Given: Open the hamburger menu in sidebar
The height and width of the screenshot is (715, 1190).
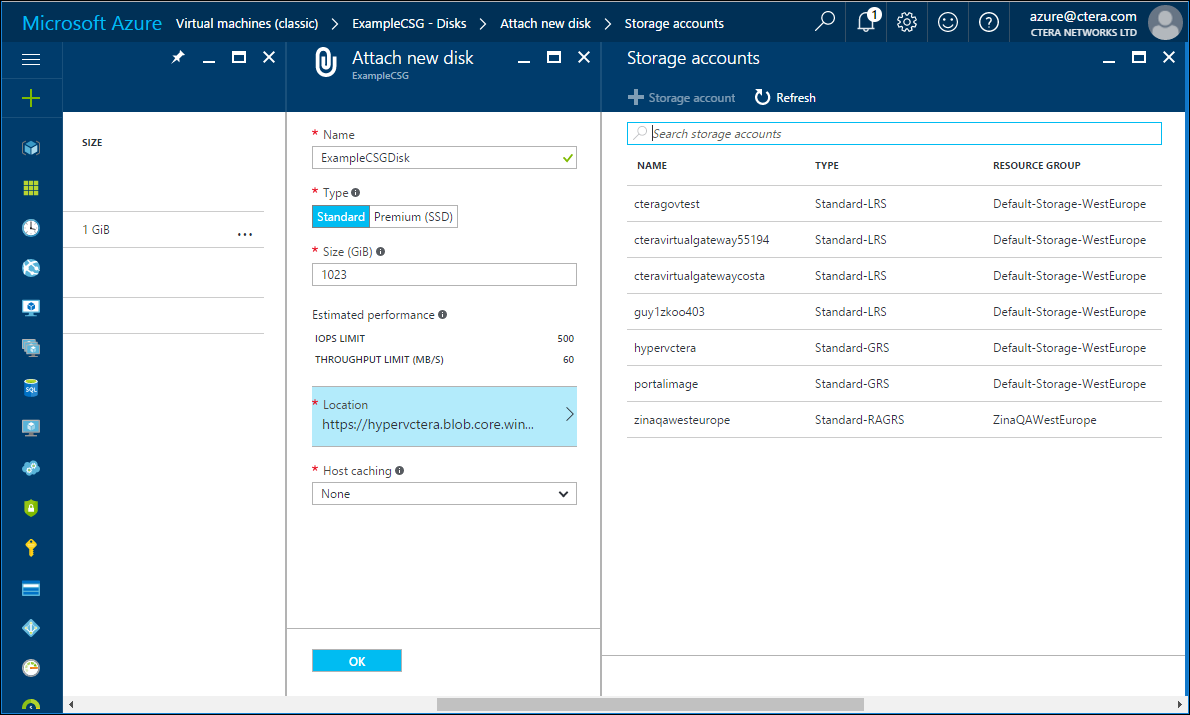Looking at the screenshot, I should pos(31,59).
